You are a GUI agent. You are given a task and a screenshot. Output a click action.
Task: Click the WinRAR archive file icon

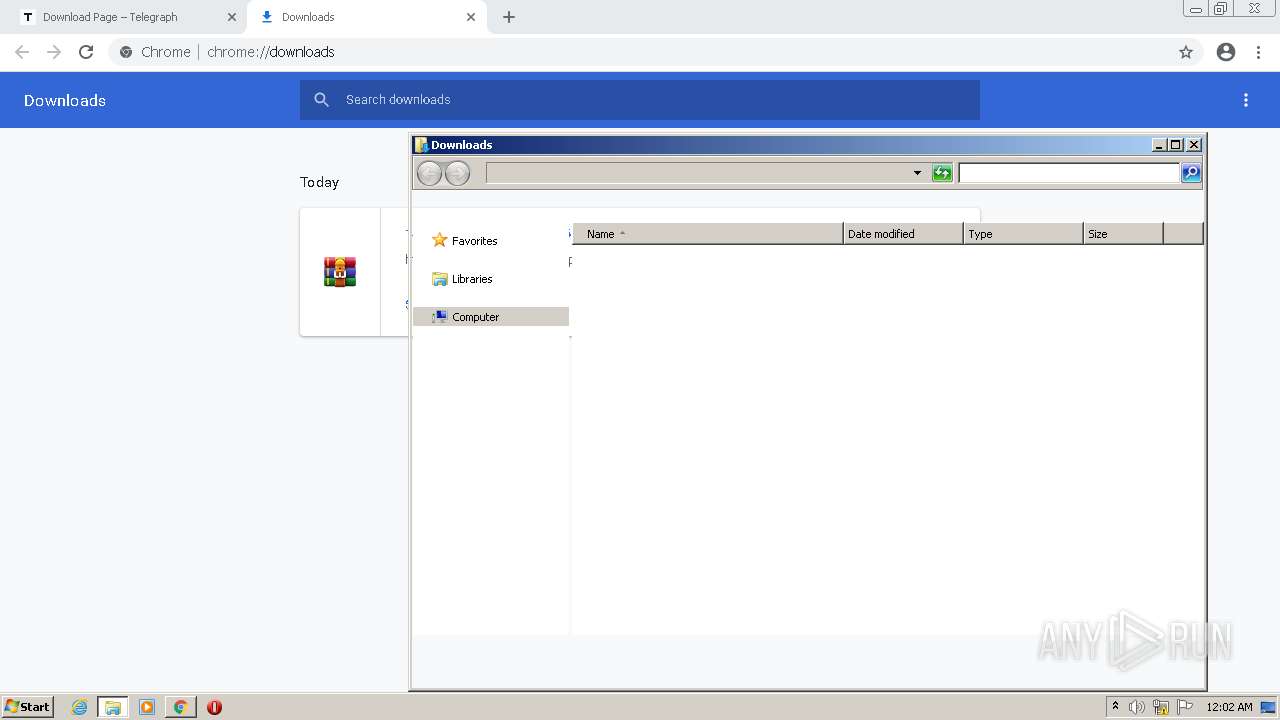coord(340,272)
